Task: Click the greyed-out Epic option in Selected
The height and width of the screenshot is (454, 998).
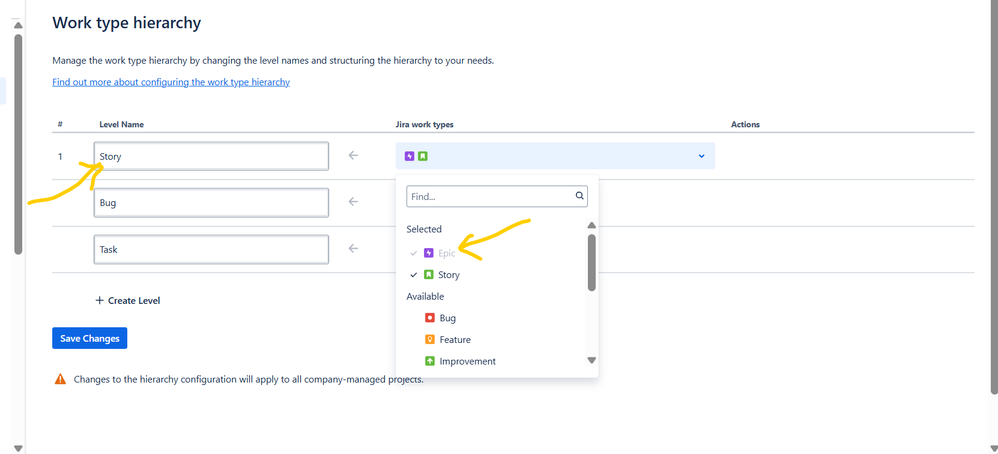Action: pos(447,253)
